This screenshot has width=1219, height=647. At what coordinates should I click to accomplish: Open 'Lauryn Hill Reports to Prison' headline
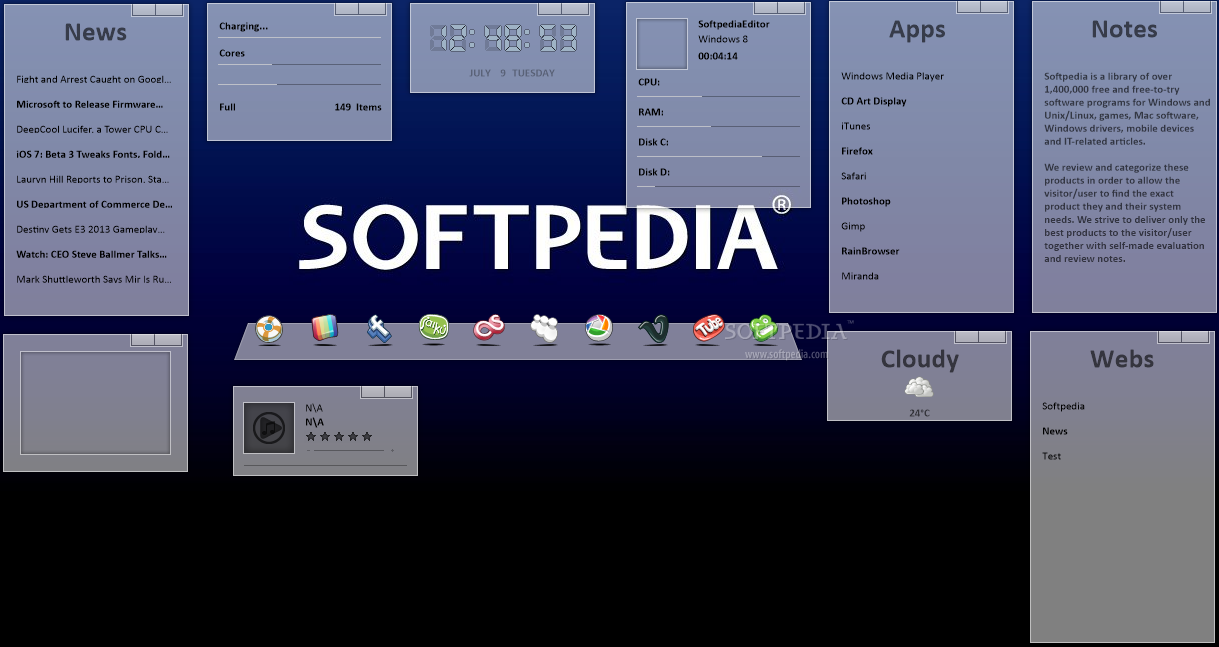(93, 179)
